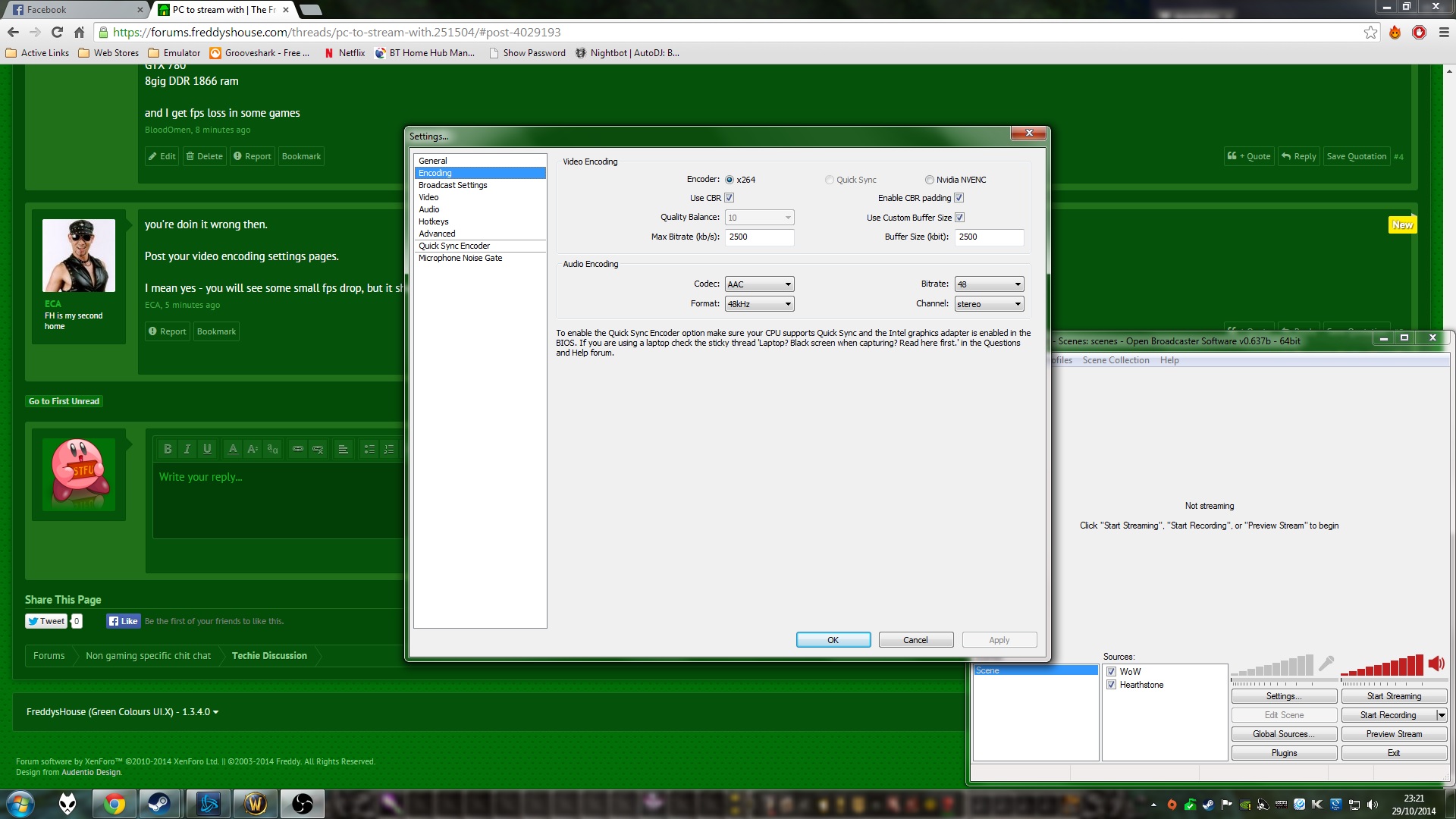Open text color picker in reply editor
The width and height of the screenshot is (1456, 819).
pyautogui.click(x=233, y=449)
